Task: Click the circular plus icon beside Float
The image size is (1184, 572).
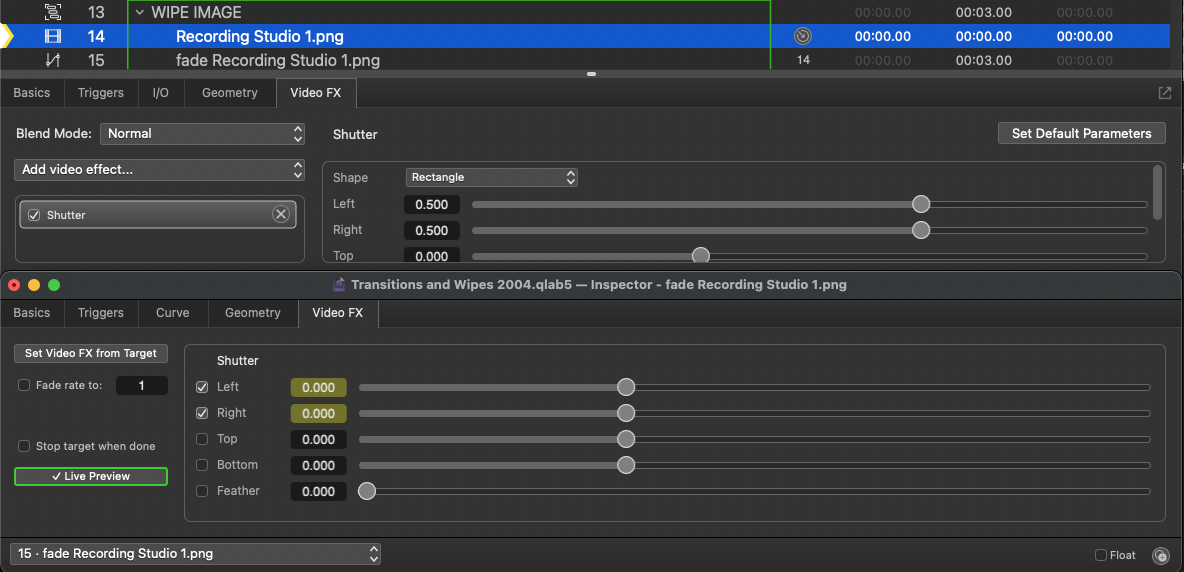Action: [x=1160, y=555]
